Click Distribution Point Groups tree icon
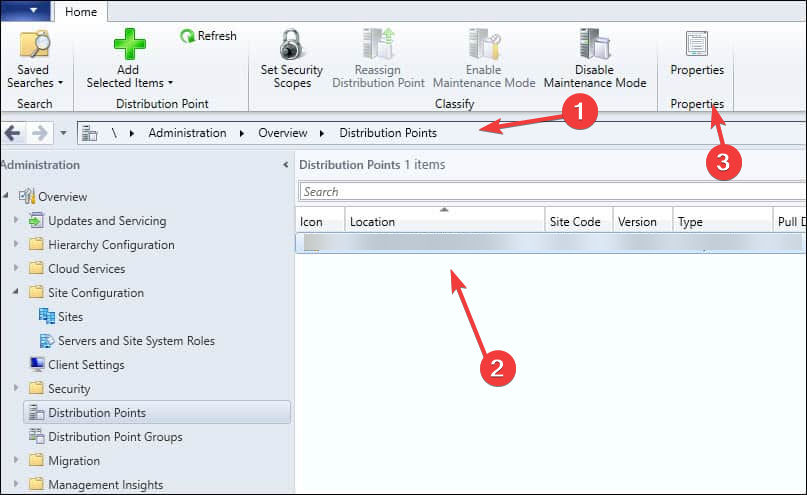 pos(37,436)
